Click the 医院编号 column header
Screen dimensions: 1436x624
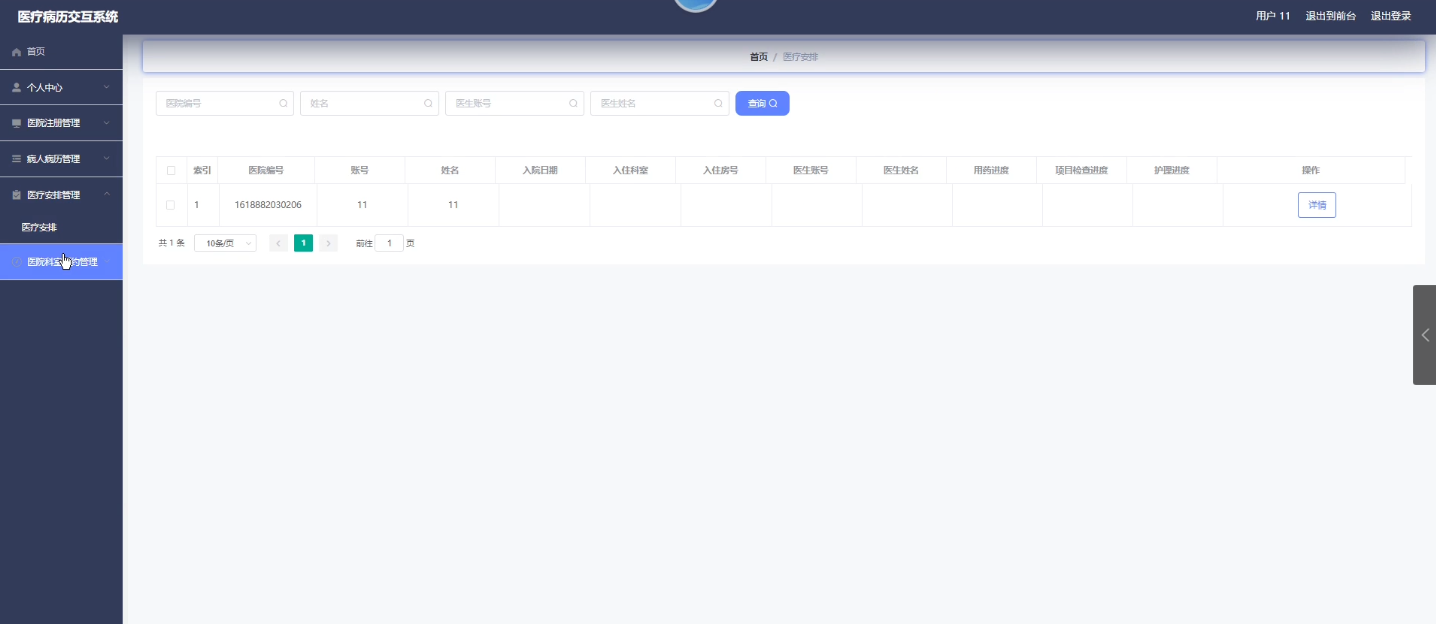266,170
